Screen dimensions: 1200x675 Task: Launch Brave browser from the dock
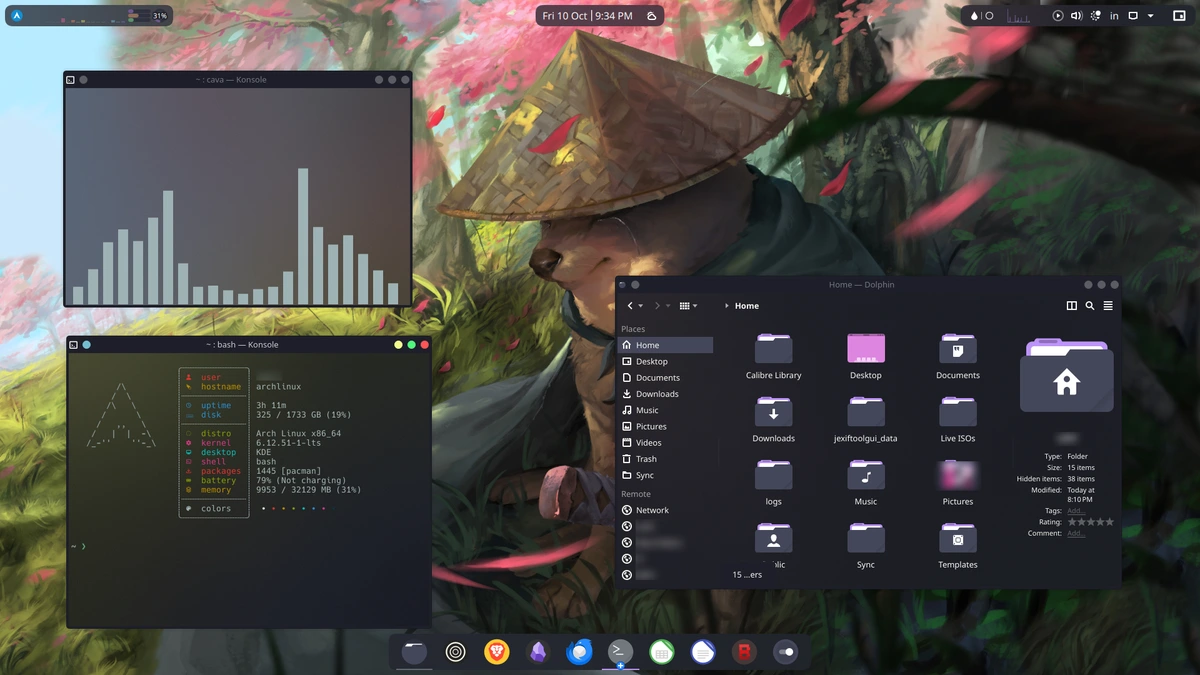[x=497, y=652]
